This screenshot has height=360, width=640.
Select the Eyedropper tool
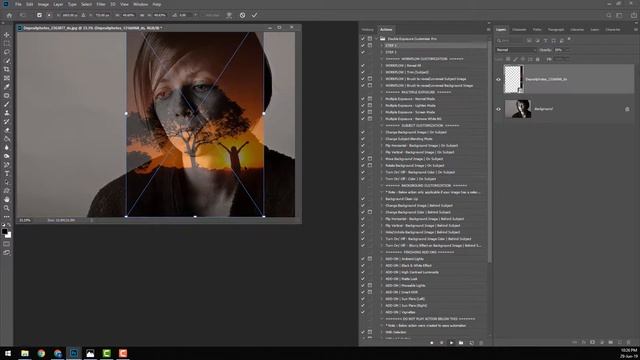tap(7, 87)
